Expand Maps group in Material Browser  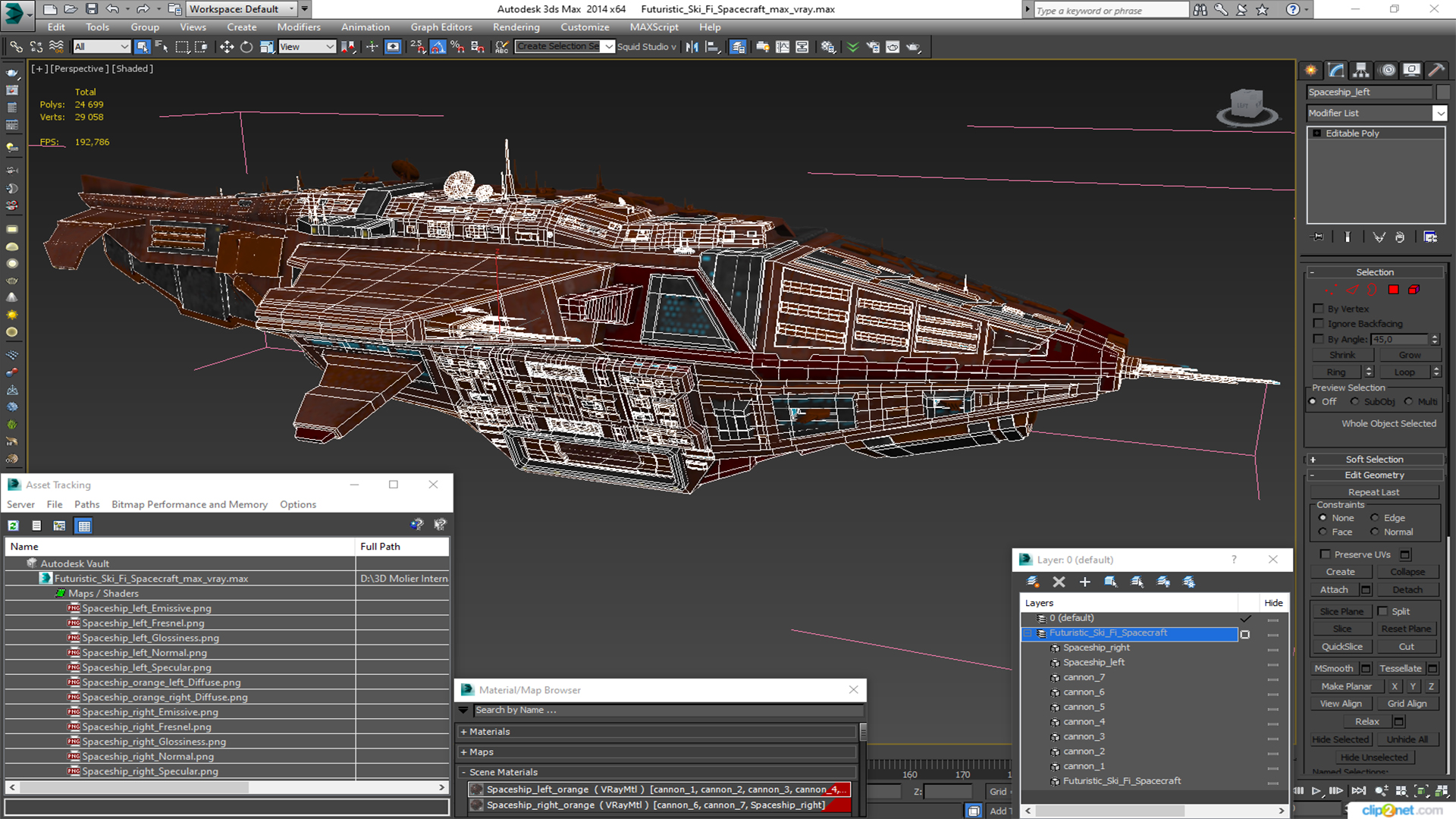click(657, 752)
